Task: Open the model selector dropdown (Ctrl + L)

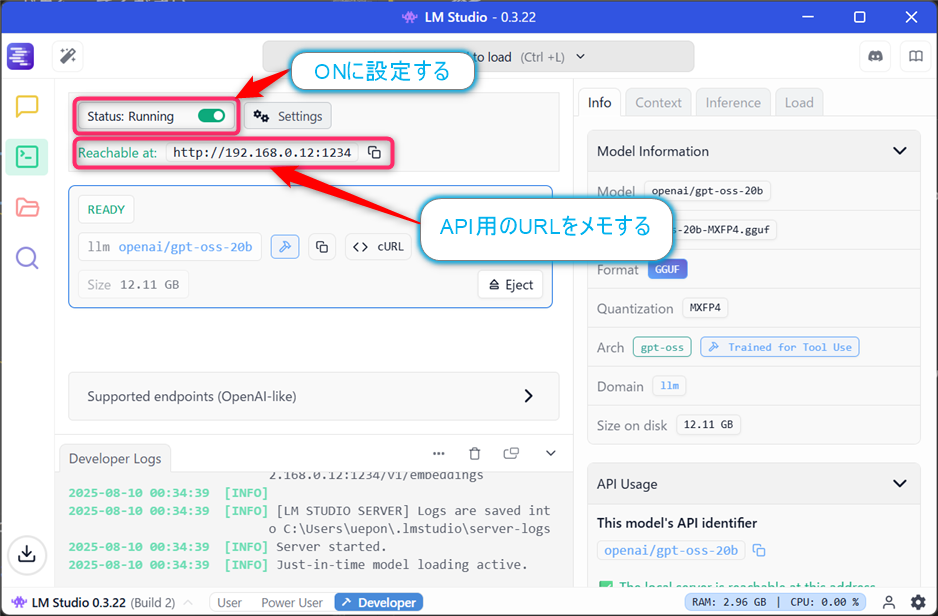Action: [x=479, y=57]
